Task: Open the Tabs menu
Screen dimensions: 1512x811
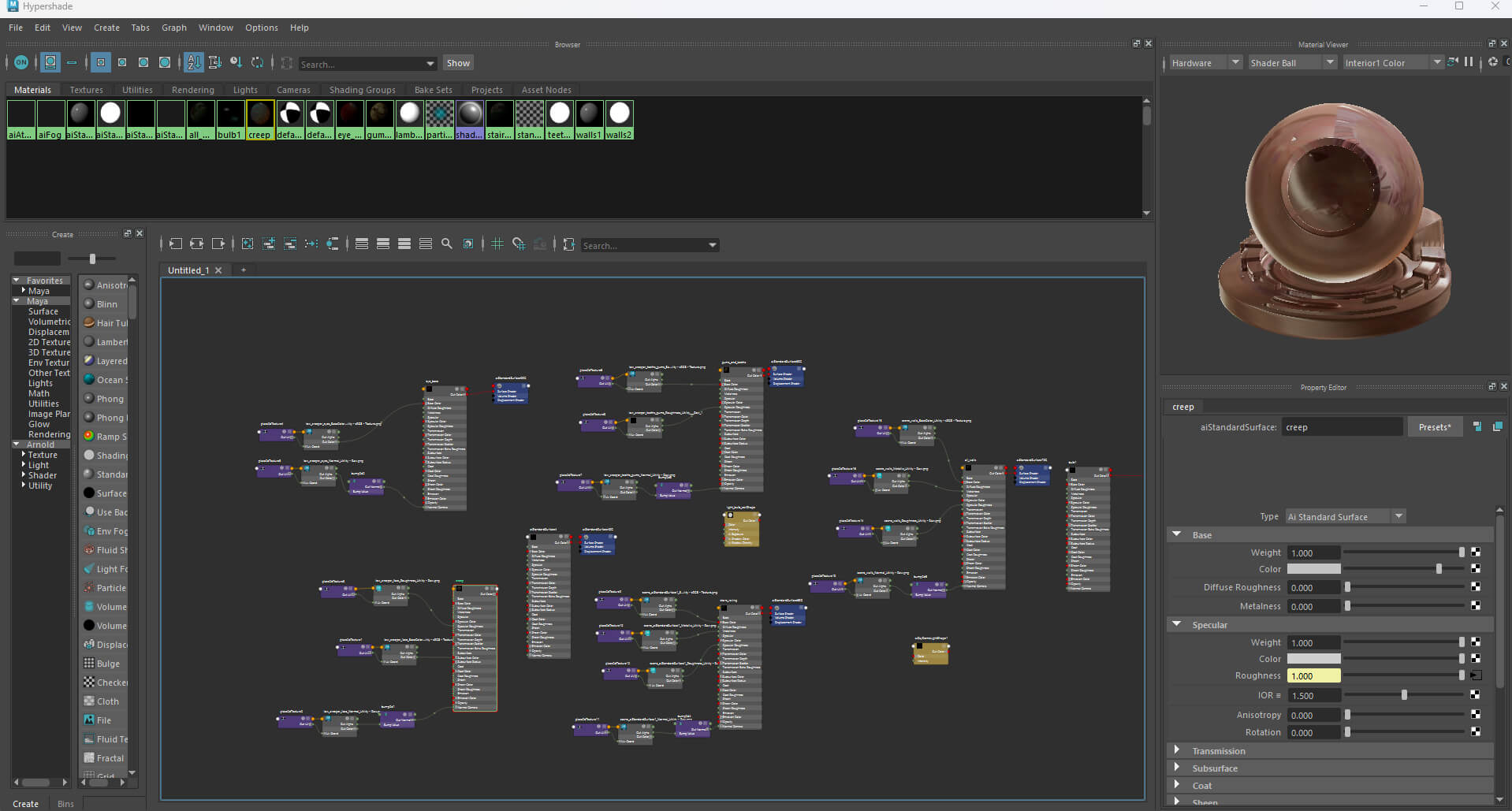Action: (140, 28)
